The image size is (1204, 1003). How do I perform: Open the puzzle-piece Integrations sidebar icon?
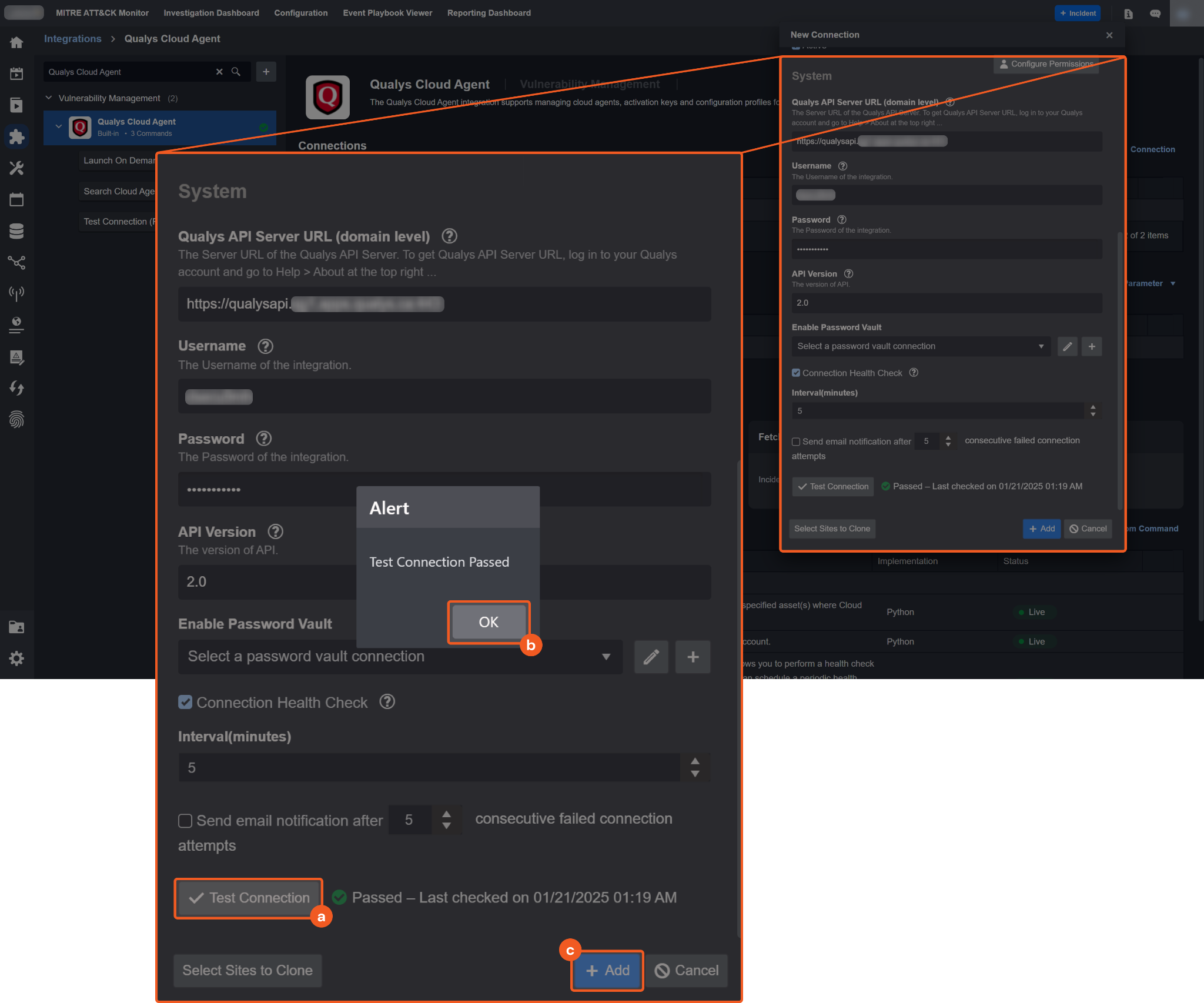(x=16, y=137)
